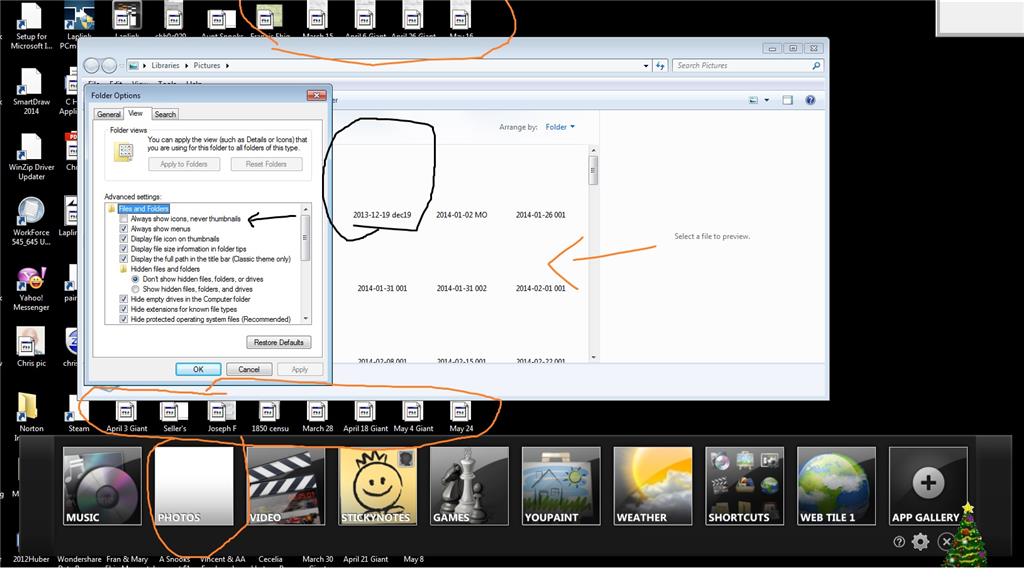
Task: Click the Pictures file list scrollbar thumb
Action: (x=593, y=171)
